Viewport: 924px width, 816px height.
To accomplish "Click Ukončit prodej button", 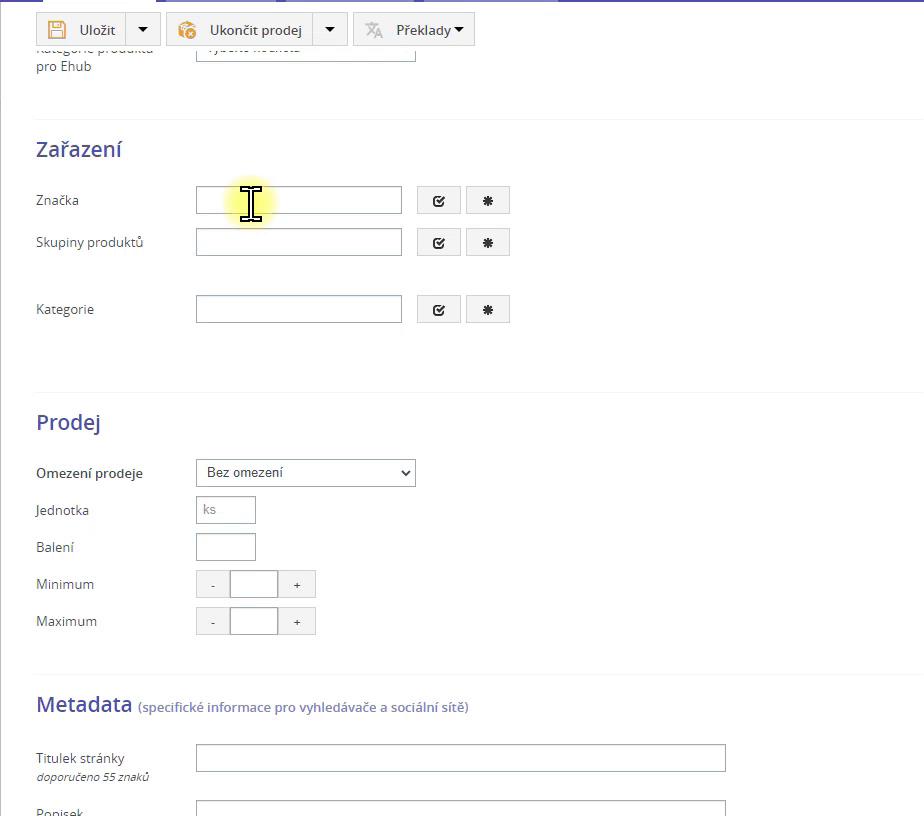I will (240, 30).
